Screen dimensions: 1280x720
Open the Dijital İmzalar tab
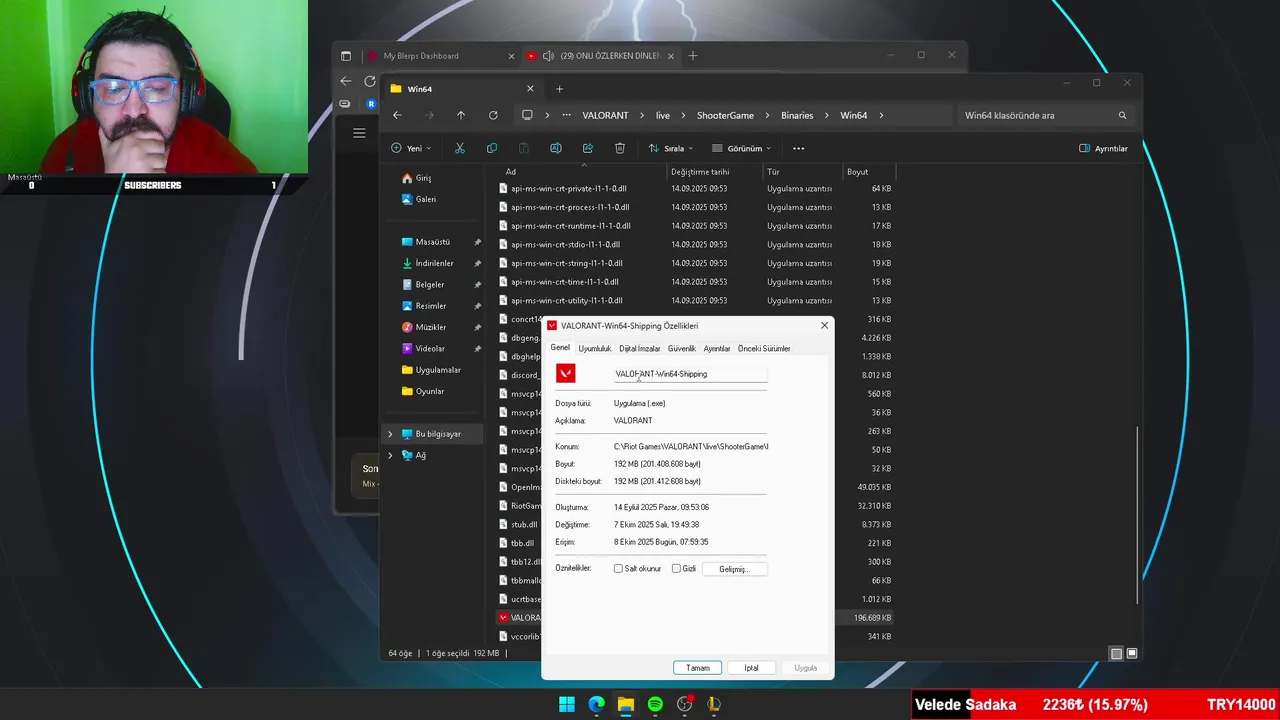(639, 348)
